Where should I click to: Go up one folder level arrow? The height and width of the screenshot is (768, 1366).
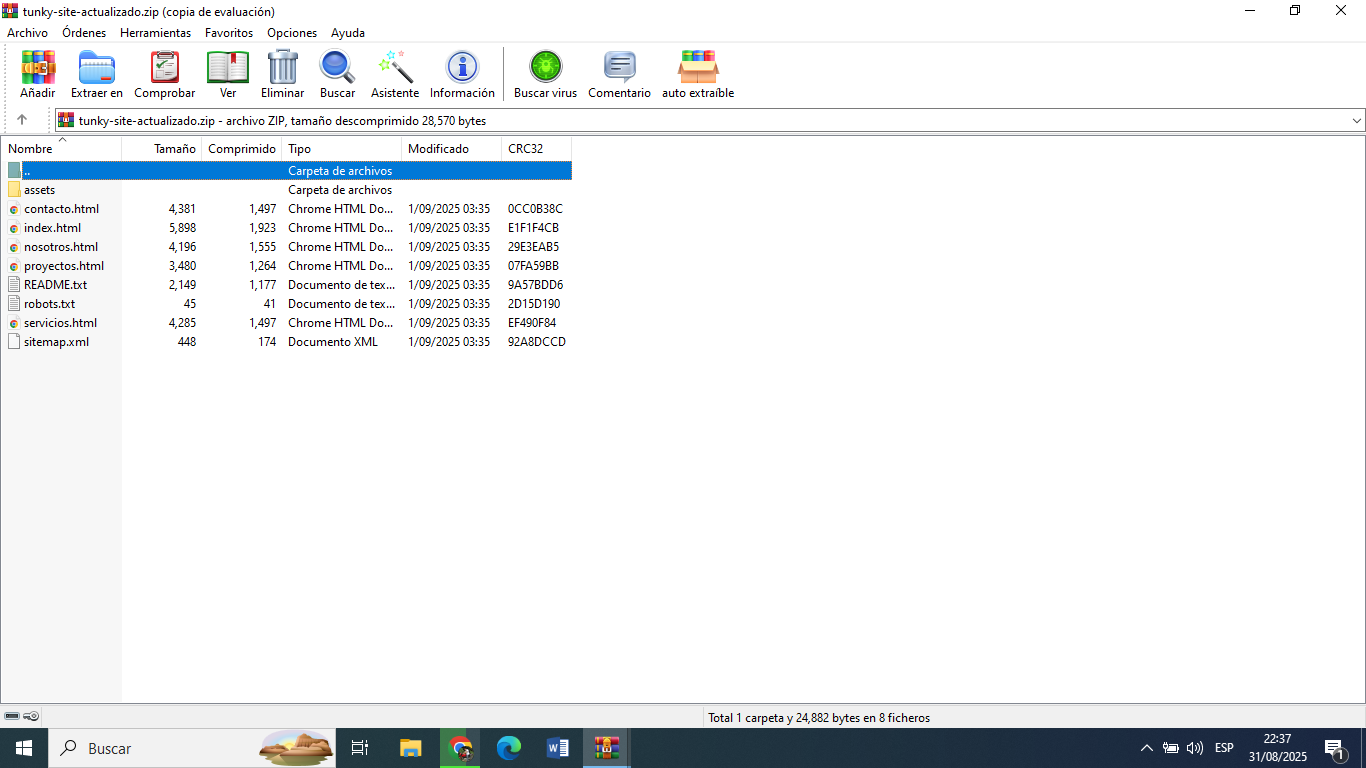22,120
